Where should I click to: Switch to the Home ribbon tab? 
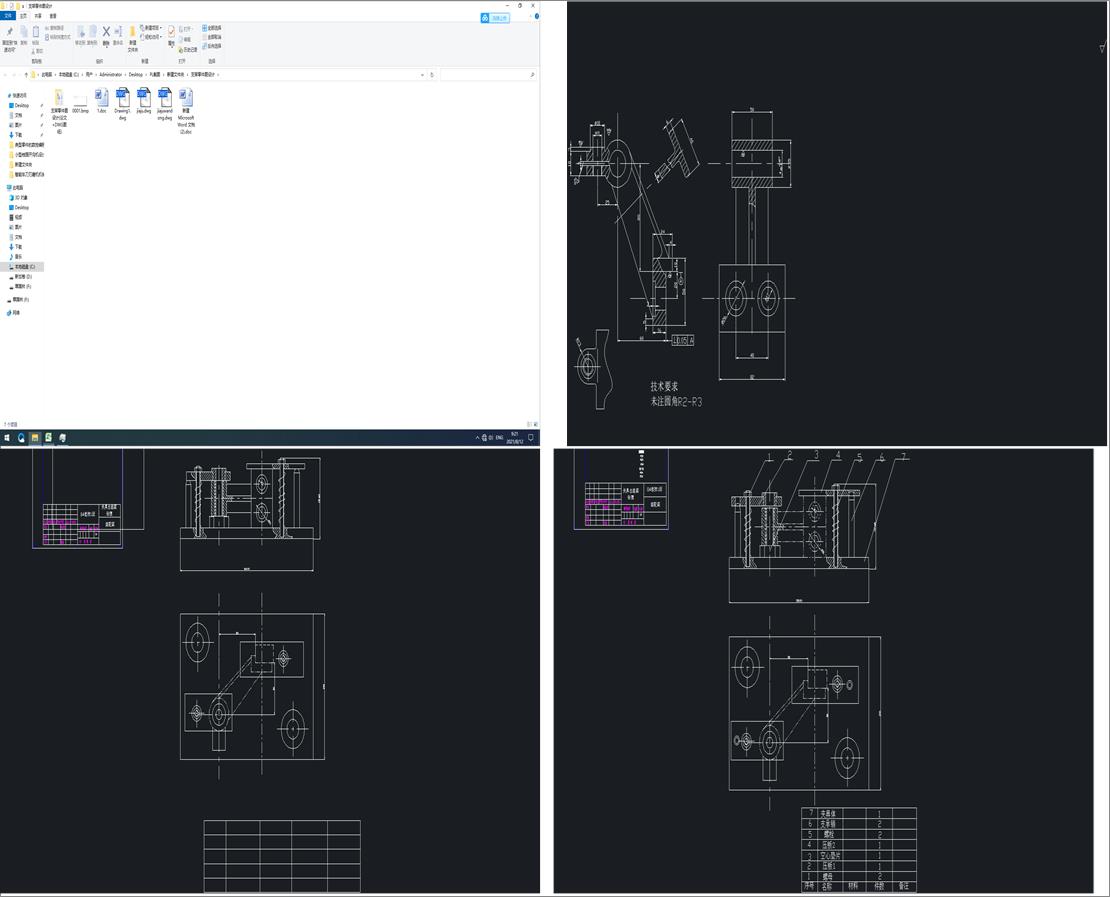[23, 16]
